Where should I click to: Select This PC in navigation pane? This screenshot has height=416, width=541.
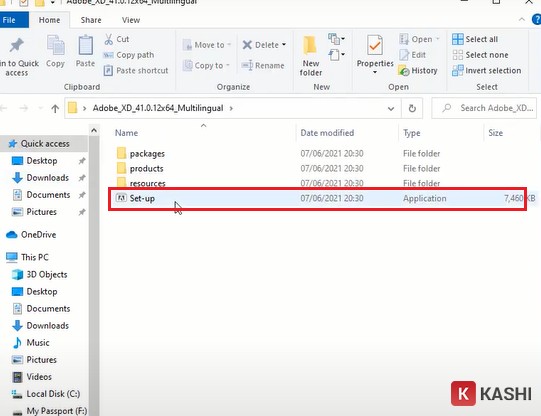pos(35,257)
